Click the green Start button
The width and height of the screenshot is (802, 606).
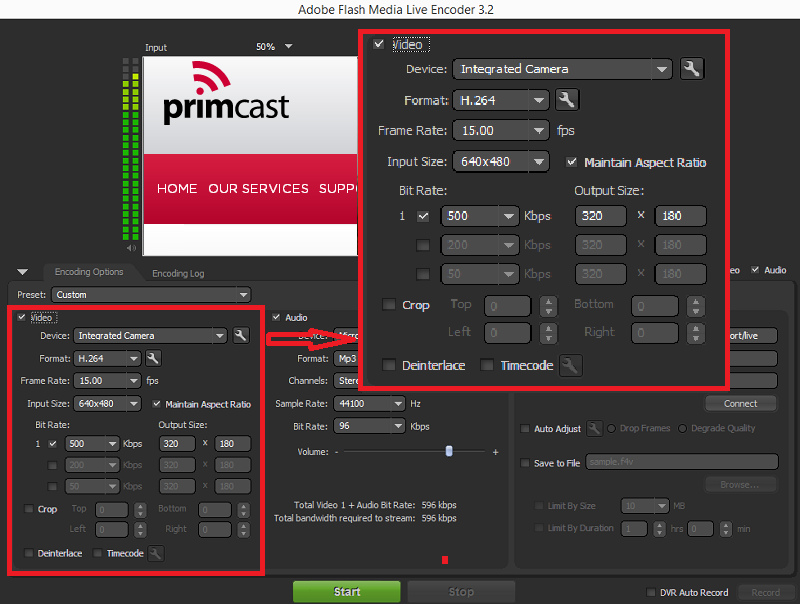coord(347,592)
